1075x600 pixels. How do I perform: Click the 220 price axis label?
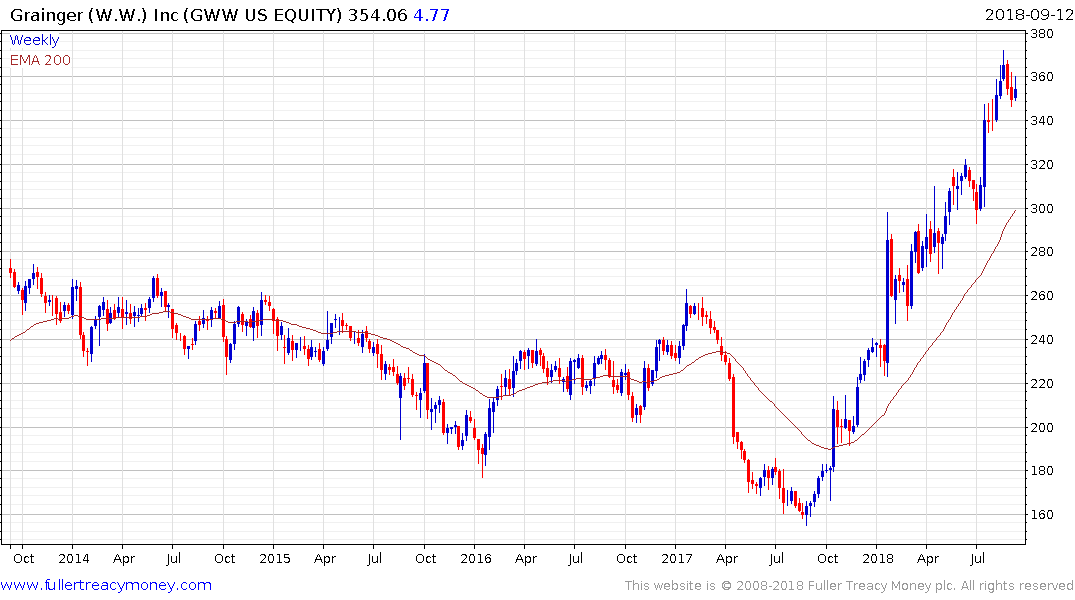1041,383
